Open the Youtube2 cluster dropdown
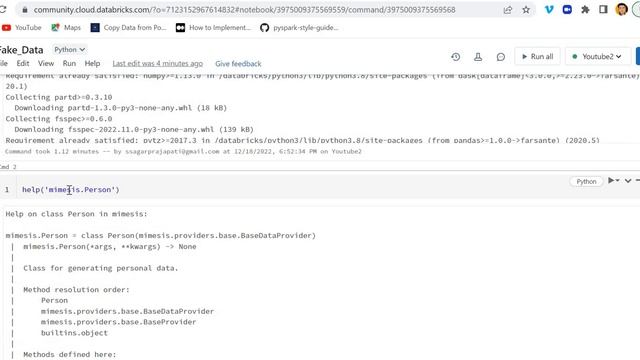The height and width of the screenshot is (360, 640). pos(598,56)
